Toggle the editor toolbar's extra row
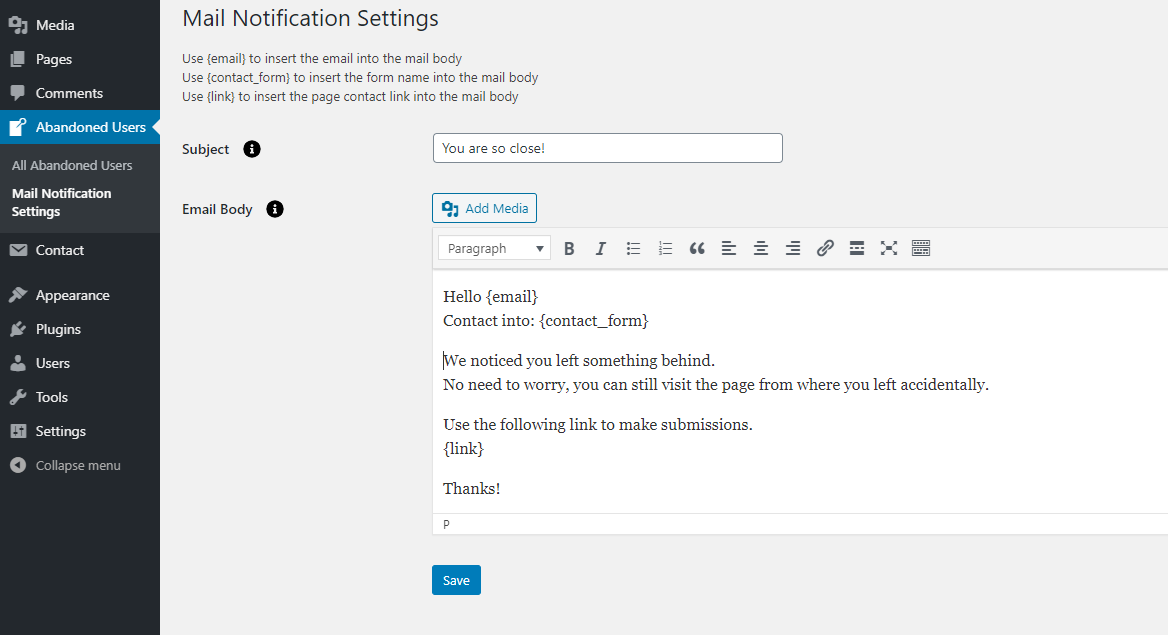Viewport: 1168px width, 635px height. click(x=921, y=249)
